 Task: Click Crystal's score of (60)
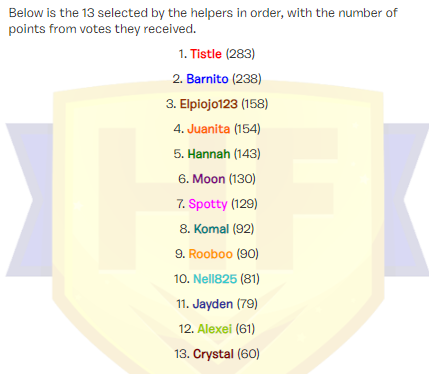click(x=248, y=354)
